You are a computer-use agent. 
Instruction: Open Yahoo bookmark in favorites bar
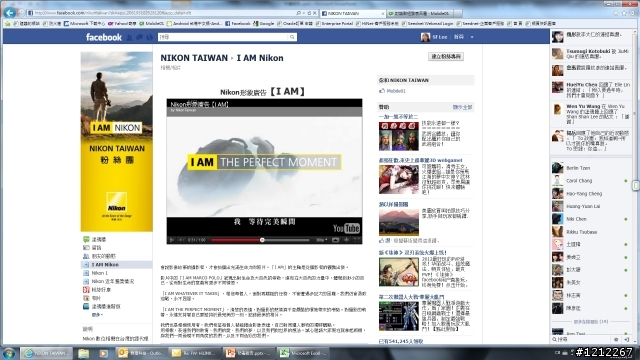click(122, 24)
